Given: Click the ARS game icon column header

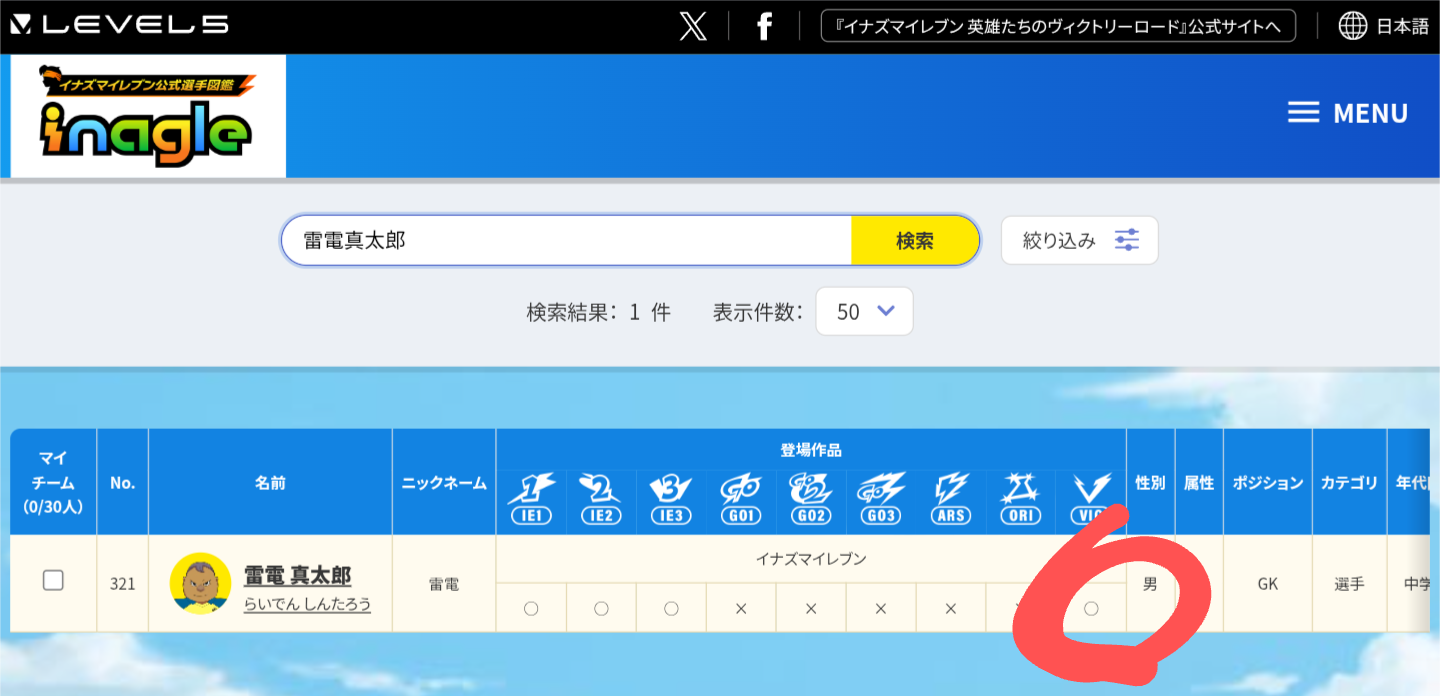Looking at the screenshot, I should [951, 499].
